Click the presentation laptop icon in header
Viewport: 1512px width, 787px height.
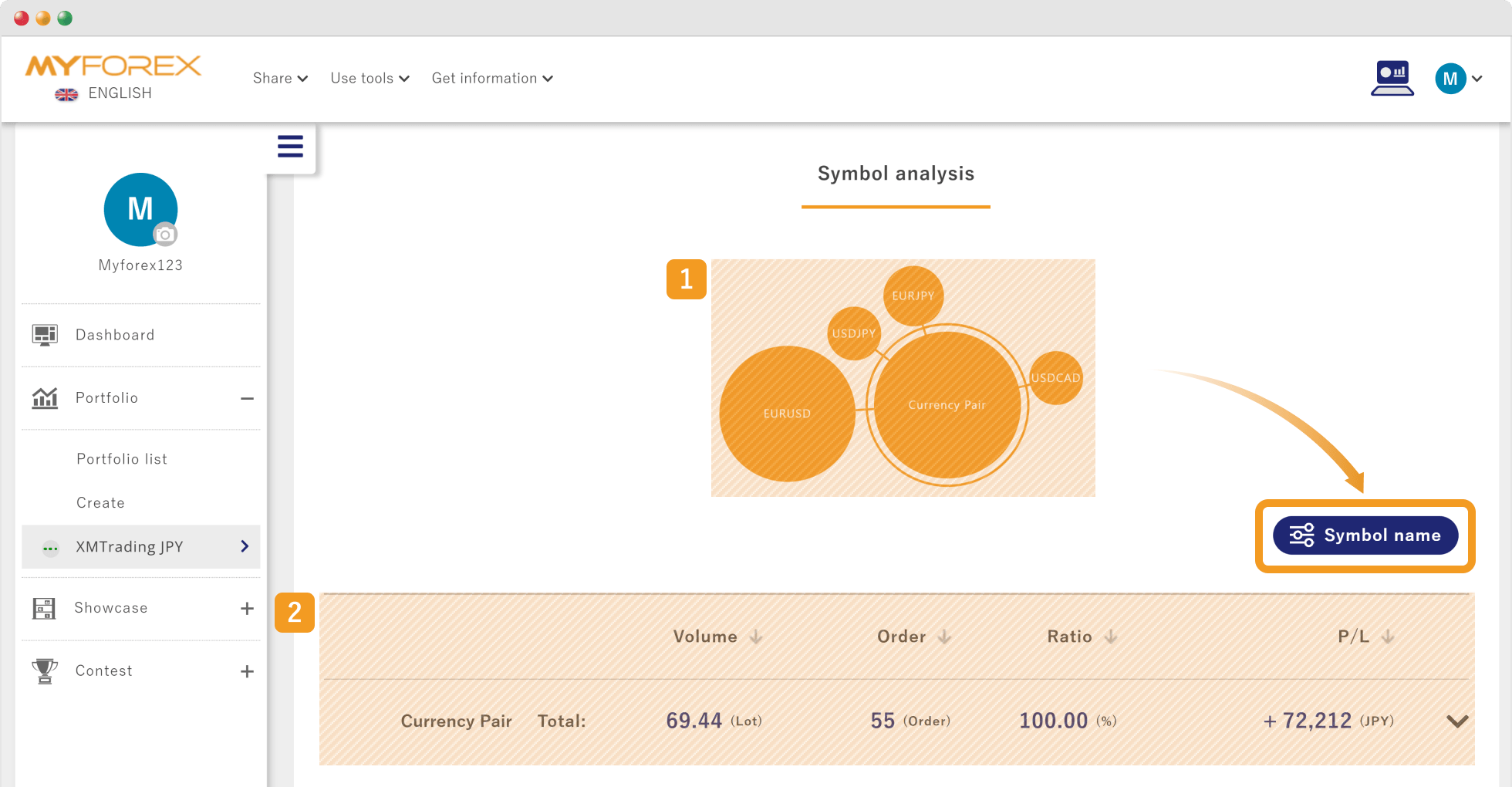[1392, 78]
